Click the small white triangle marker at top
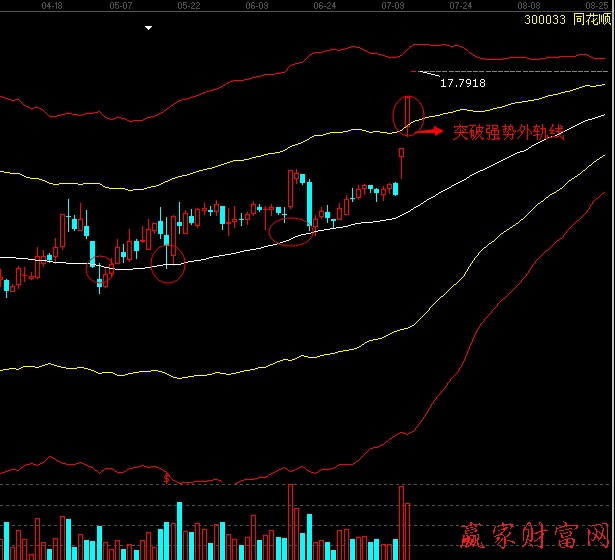 148,28
